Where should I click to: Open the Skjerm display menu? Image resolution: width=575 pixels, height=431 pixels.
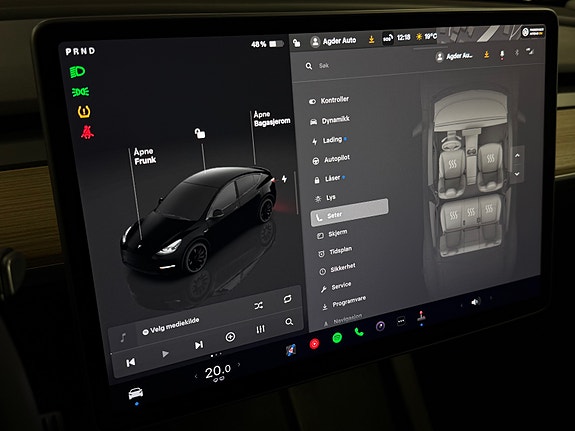click(x=332, y=234)
